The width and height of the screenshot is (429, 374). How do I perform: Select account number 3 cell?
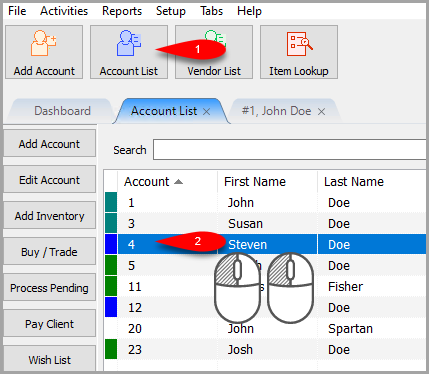167,224
